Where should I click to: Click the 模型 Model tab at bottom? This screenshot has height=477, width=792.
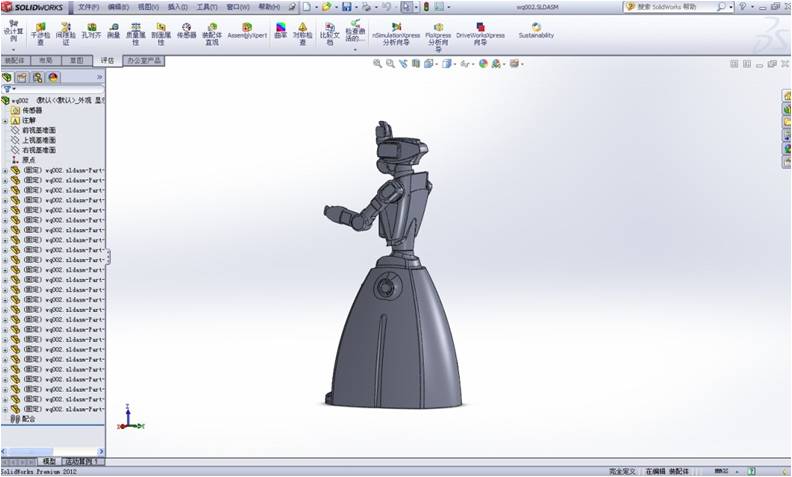[48, 461]
